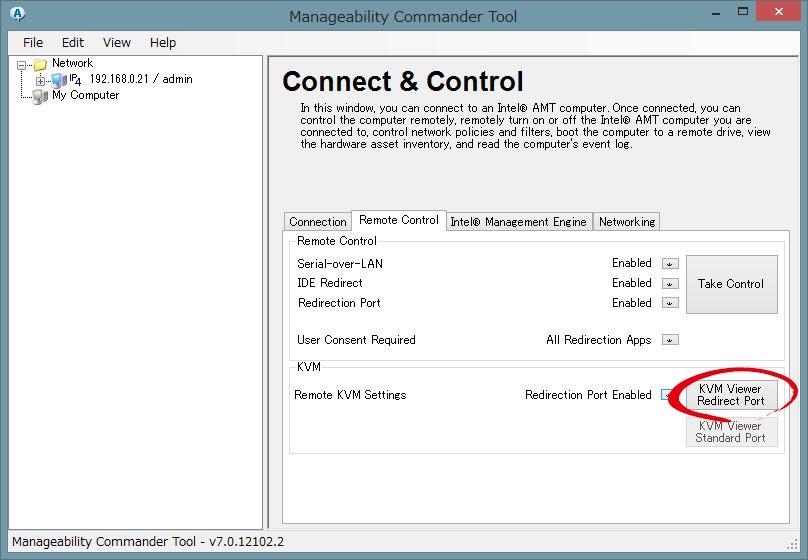Open the Serial-over-LAN dropdown arrow
Image resolution: width=808 pixels, height=560 pixels.
670,264
